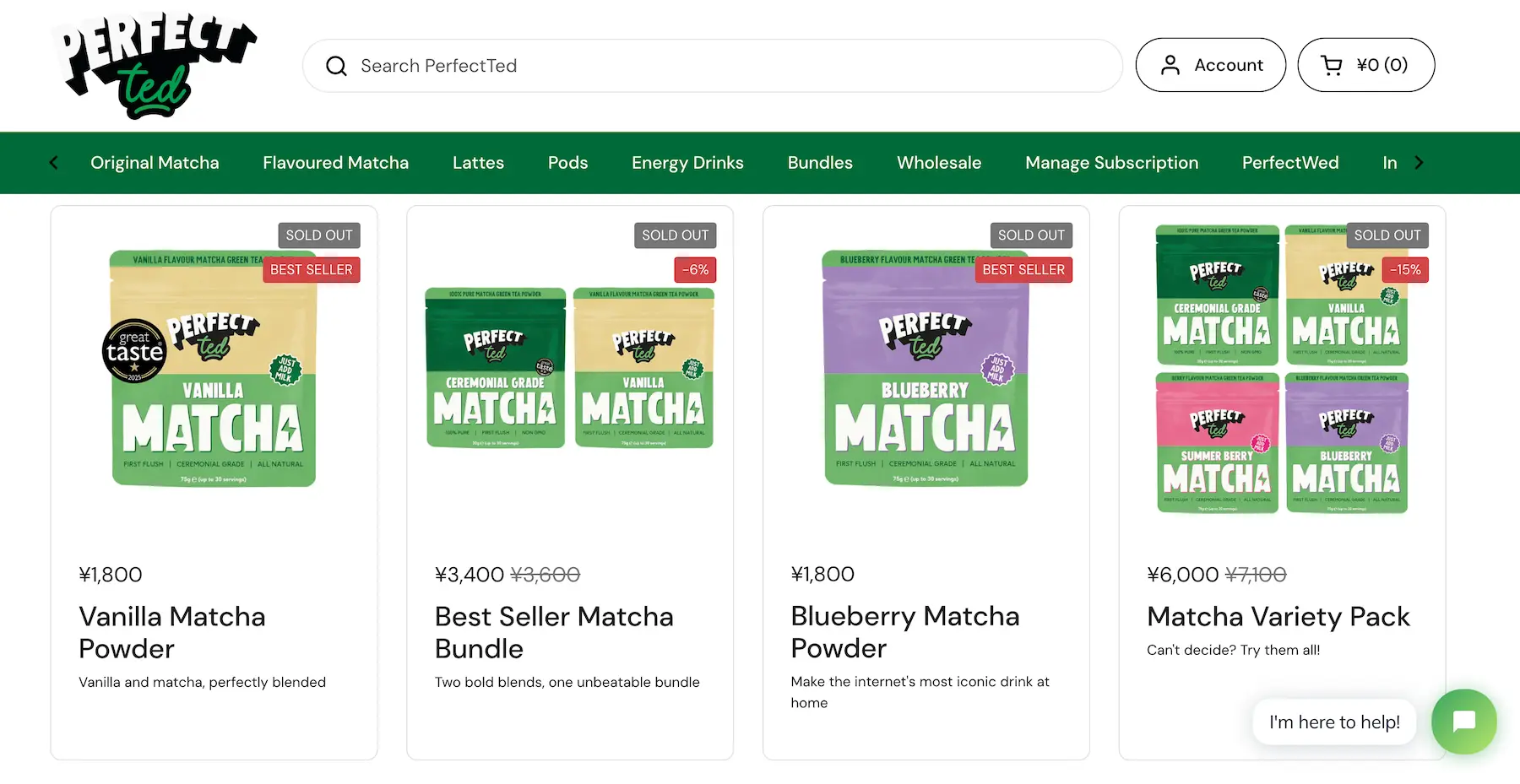Click the Vanilla Matcha pouch image
The height and width of the screenshot is (784, 1520).
214,369
